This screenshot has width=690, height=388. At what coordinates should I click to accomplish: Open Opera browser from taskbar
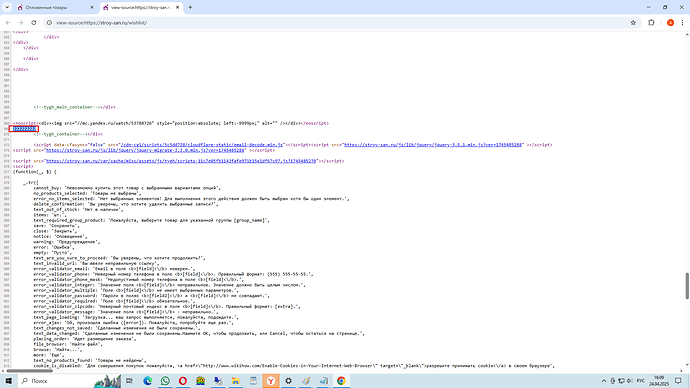pyautogui.click(x=183, y=381)
